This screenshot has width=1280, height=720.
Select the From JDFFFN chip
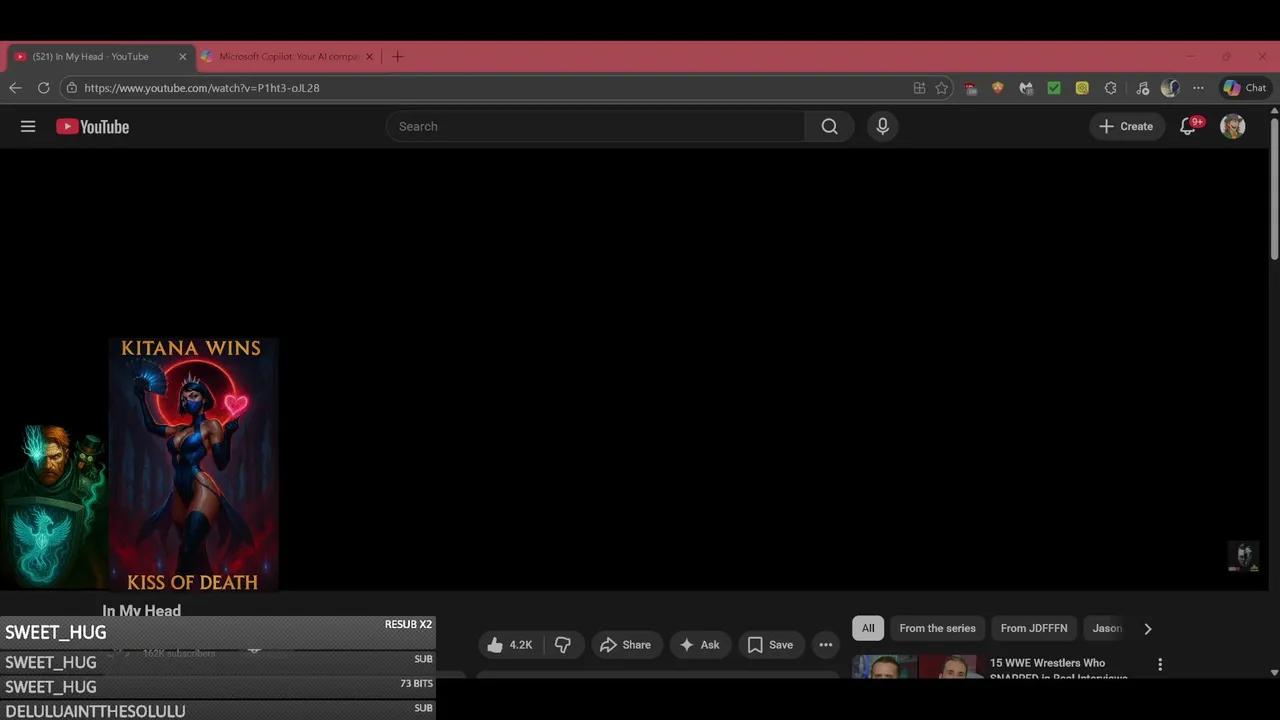click(x=1034, y=628)
